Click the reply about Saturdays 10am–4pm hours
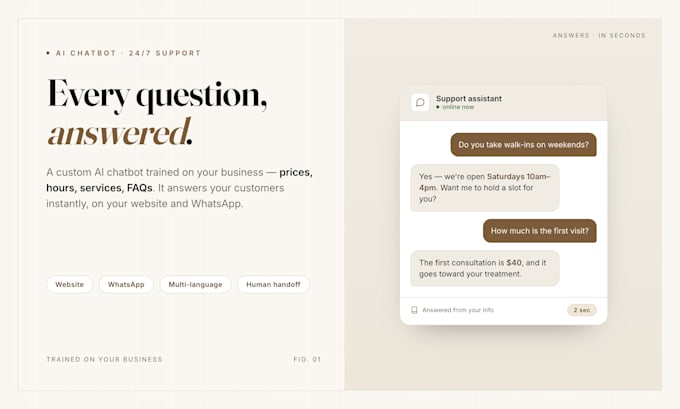680x409 pixels. point(485,188)
